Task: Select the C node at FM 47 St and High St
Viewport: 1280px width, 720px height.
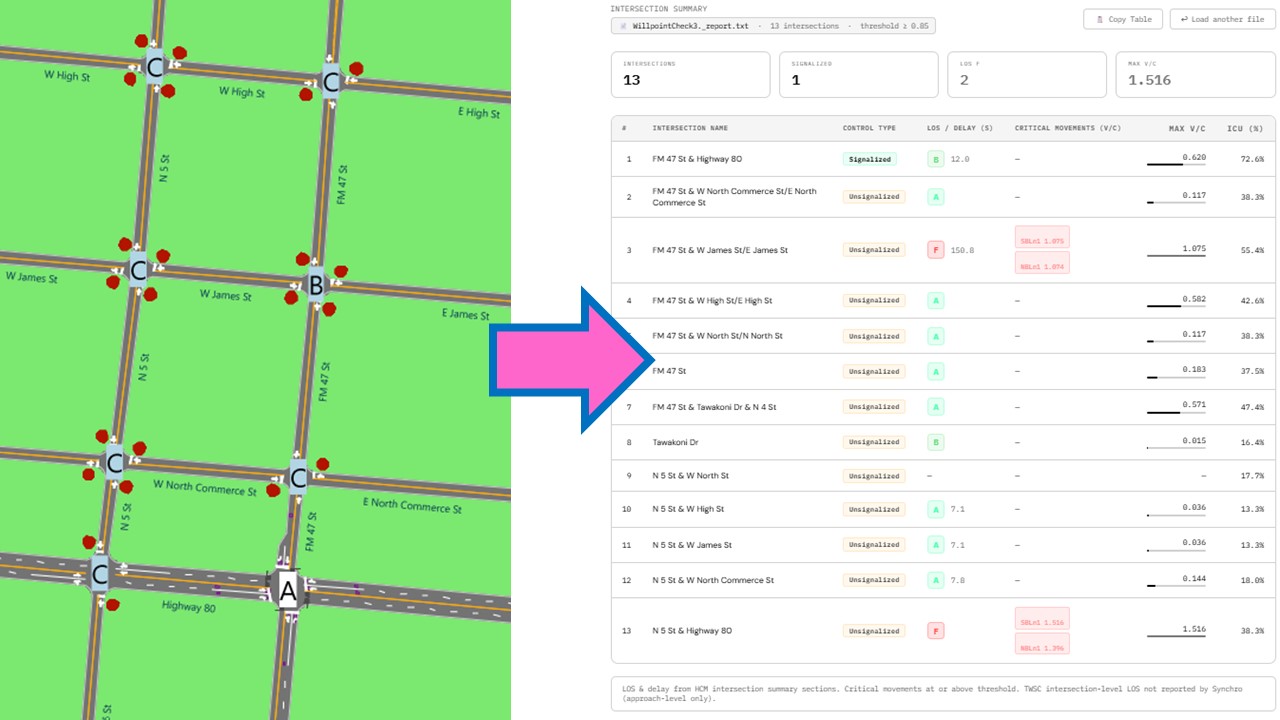Action: (x=331, y=82)
